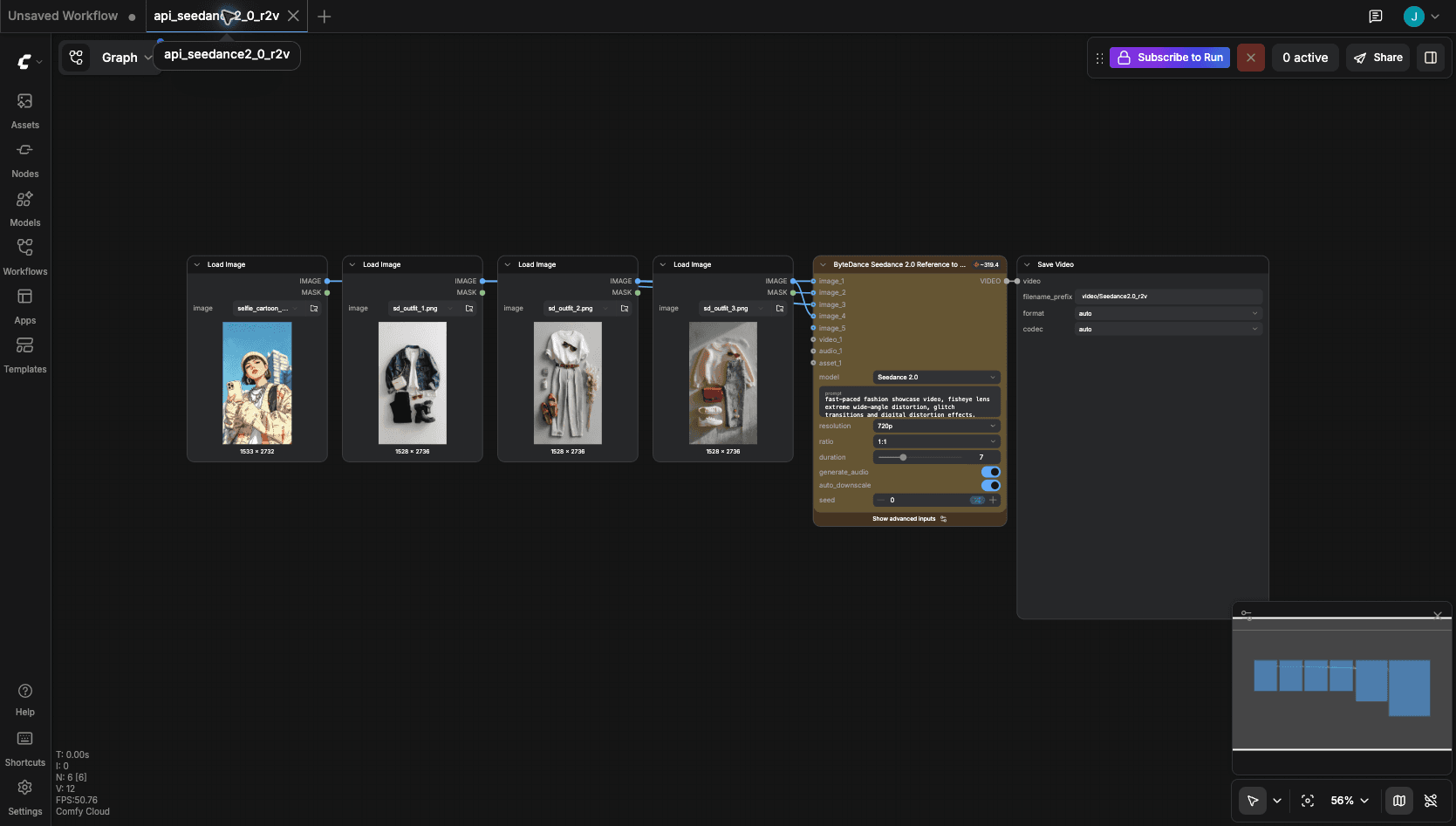The image size is (1456, 826).
Task: Open the 0 active jobs button
Action: coord(1305,58)
